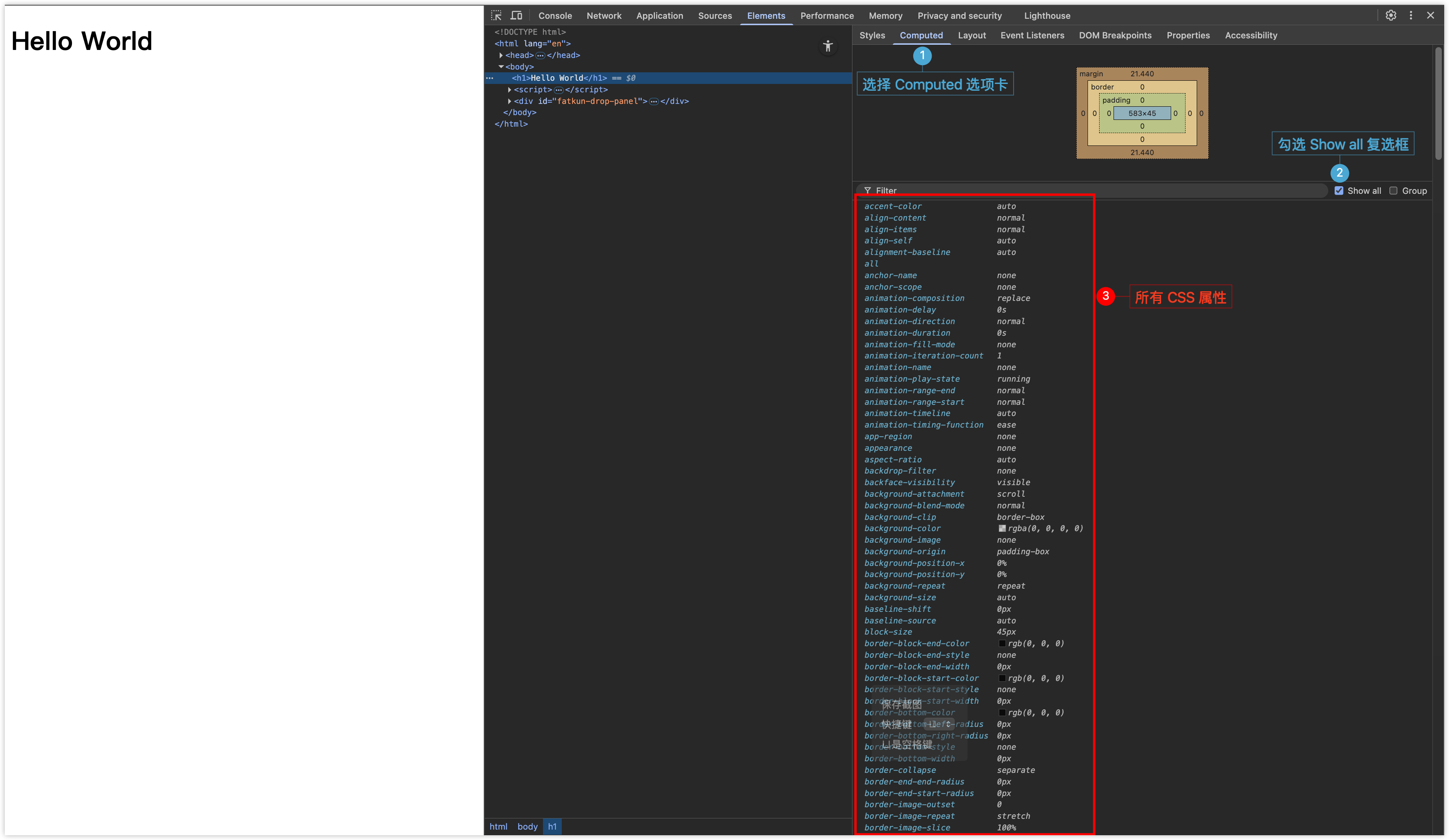Click the h1 row three-dots actions icon
The width and height of the screenshot is (1449, 840).
pyautogui.click(x=490, y=78)
